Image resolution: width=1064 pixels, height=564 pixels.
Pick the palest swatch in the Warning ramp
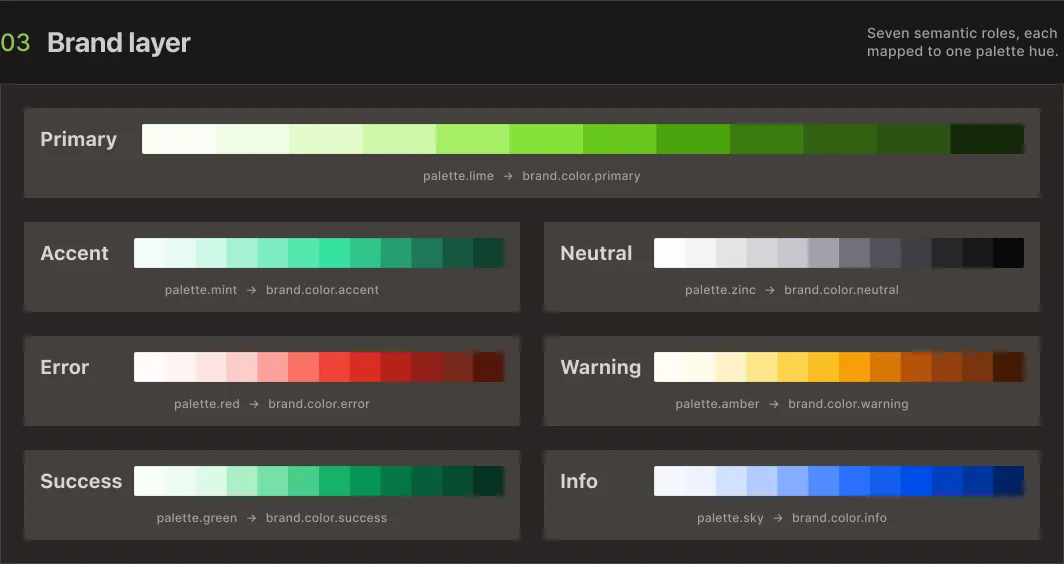click(x=669, y=367)
